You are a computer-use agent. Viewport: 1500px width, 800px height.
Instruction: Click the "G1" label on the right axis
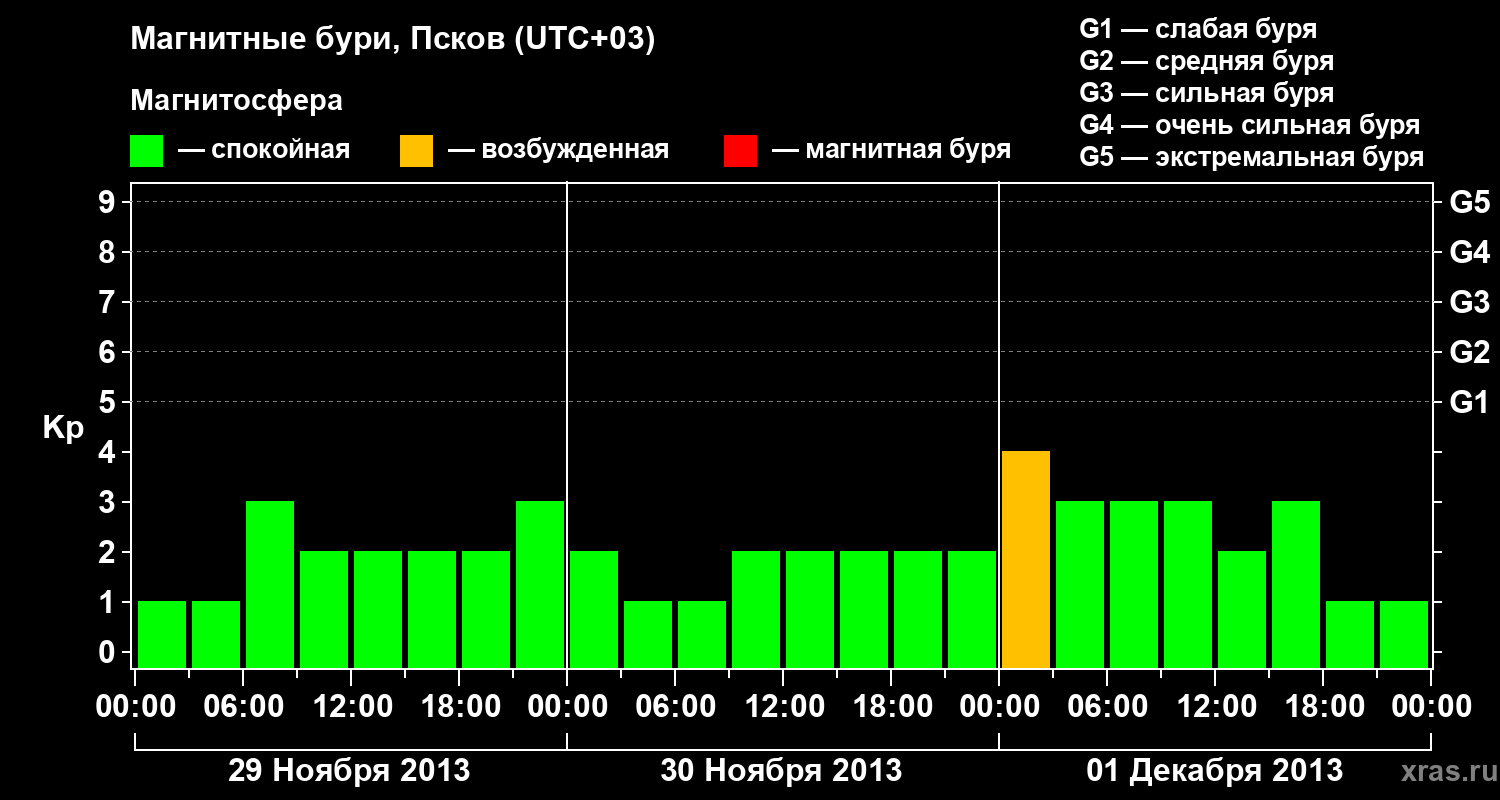1469,402
